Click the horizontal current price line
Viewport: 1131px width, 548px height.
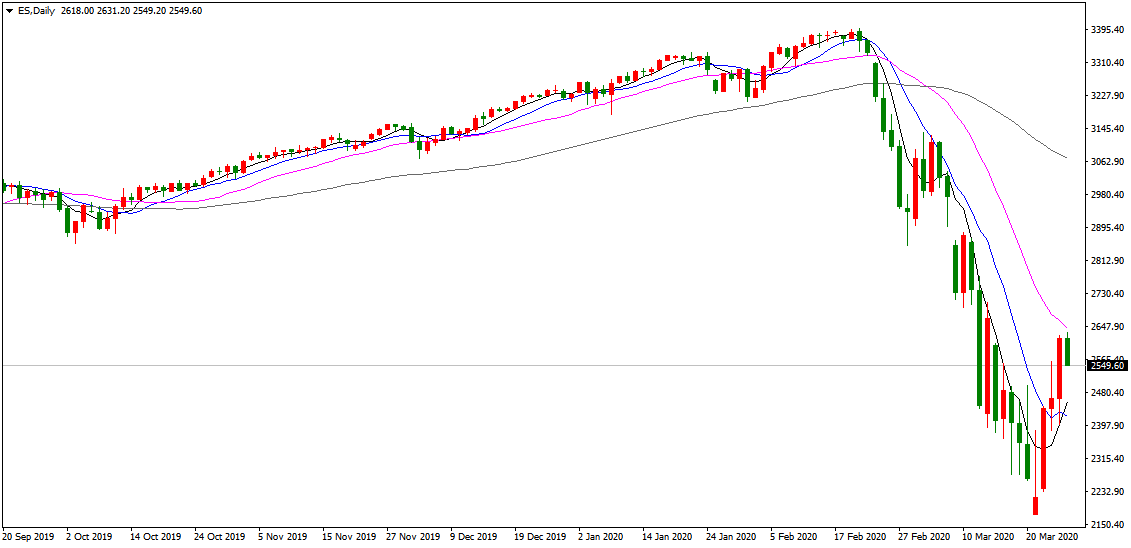[500, 366]
